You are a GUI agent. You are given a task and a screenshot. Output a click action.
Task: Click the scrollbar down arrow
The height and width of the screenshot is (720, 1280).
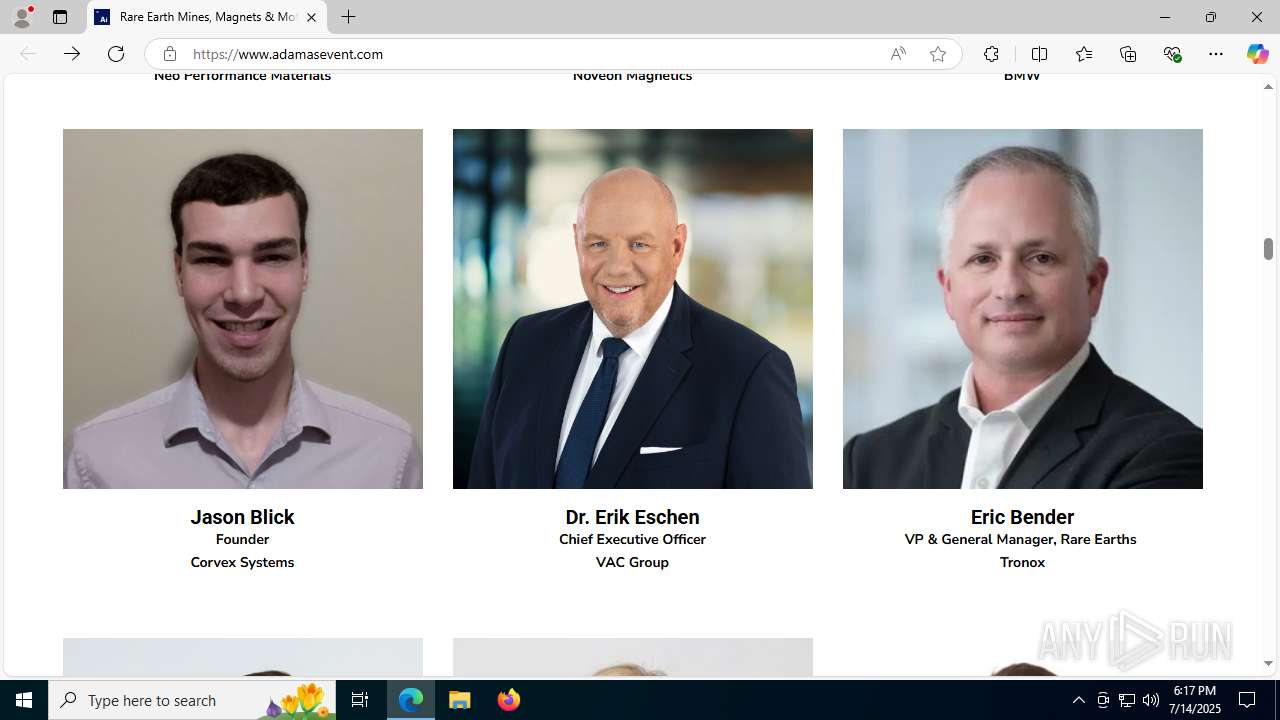click(1268, 663)
